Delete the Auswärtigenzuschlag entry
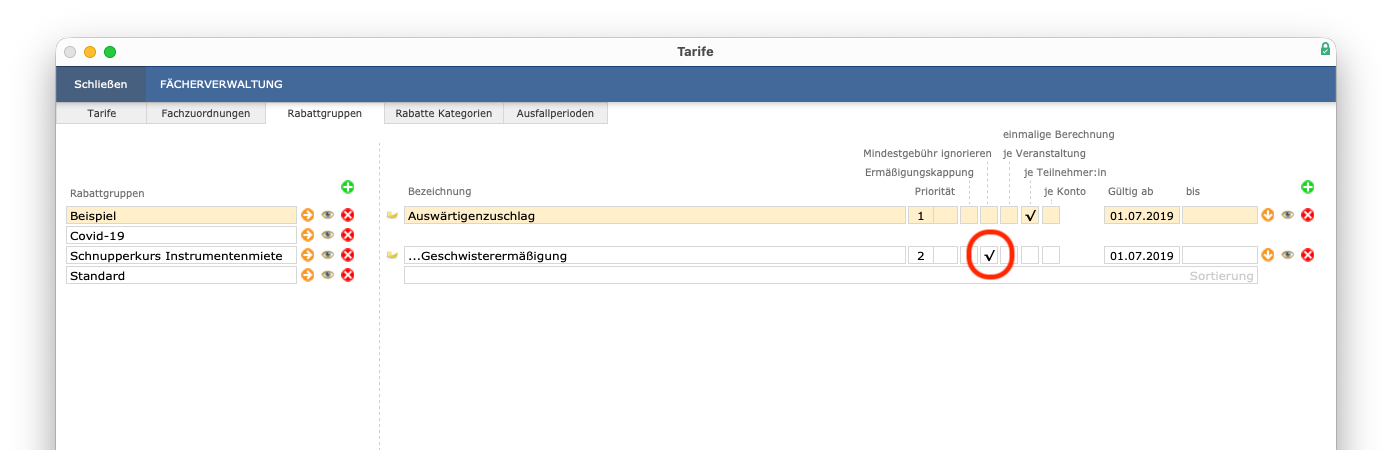1392x450 pixels. coord(1307,215)
